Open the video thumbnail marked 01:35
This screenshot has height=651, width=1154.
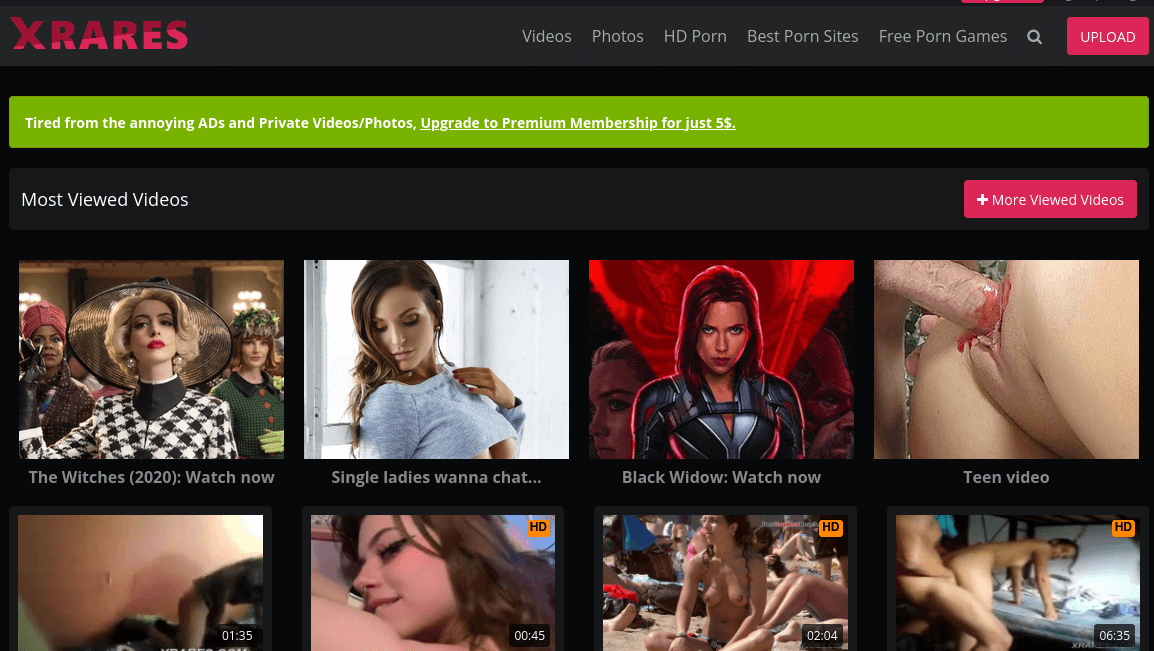point(140,580)
